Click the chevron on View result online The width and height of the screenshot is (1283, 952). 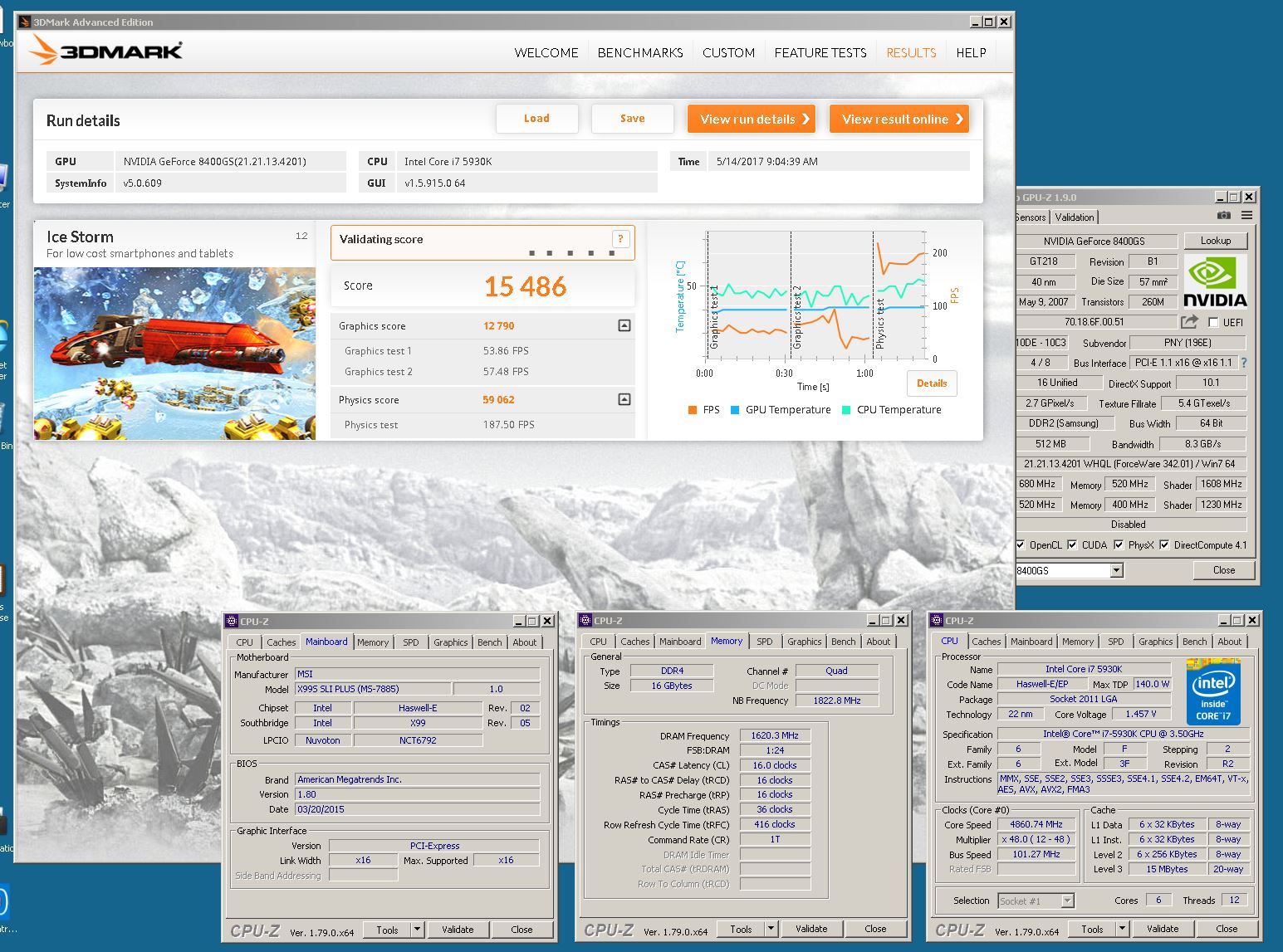959,119
